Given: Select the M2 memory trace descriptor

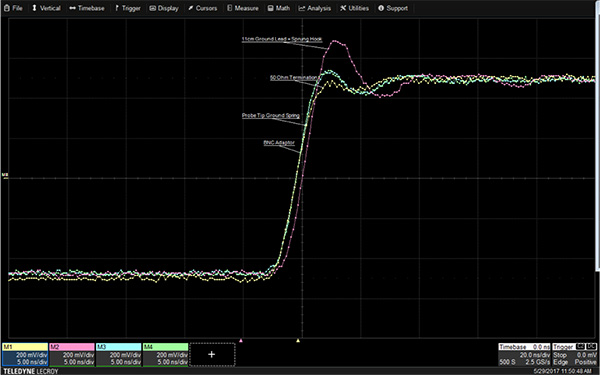Looking at the screenshot, I should pos(72,355).
